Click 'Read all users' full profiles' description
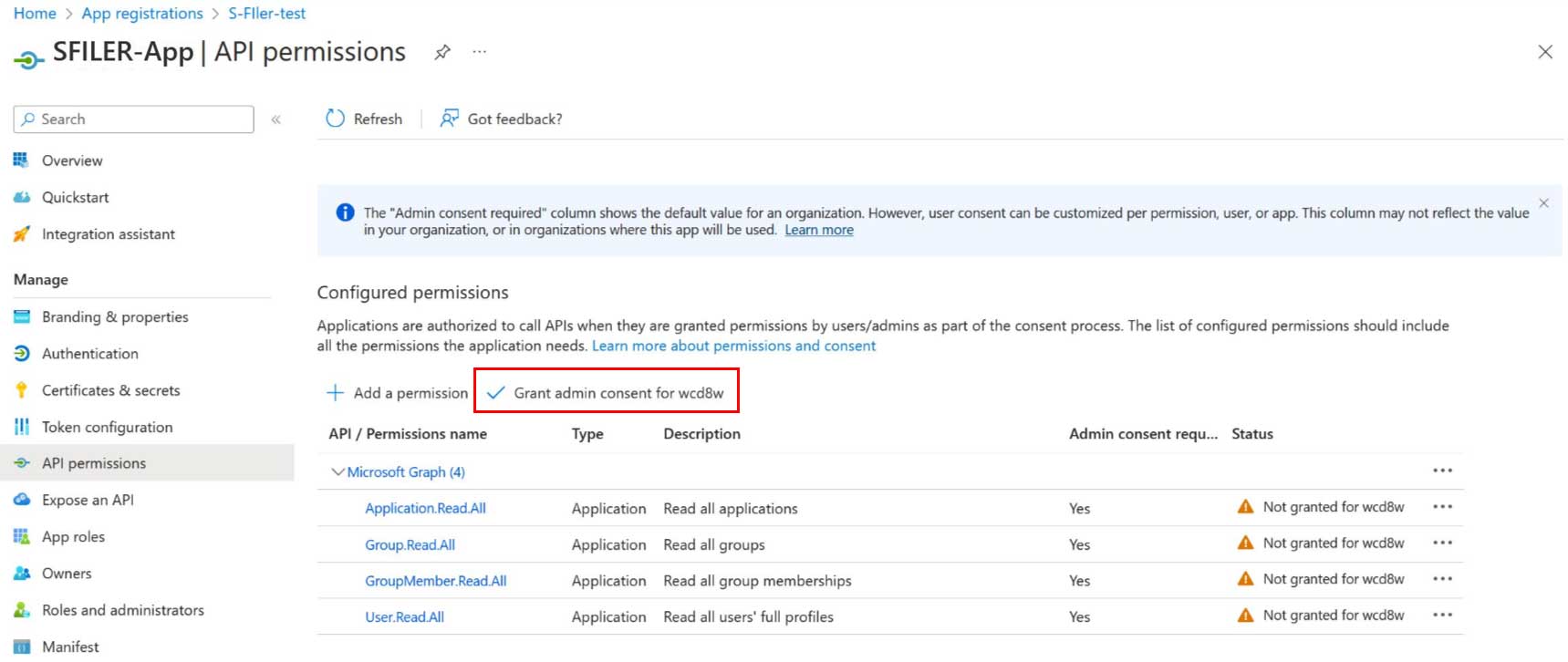1568x662 pixels. click(x=748, y=617)
